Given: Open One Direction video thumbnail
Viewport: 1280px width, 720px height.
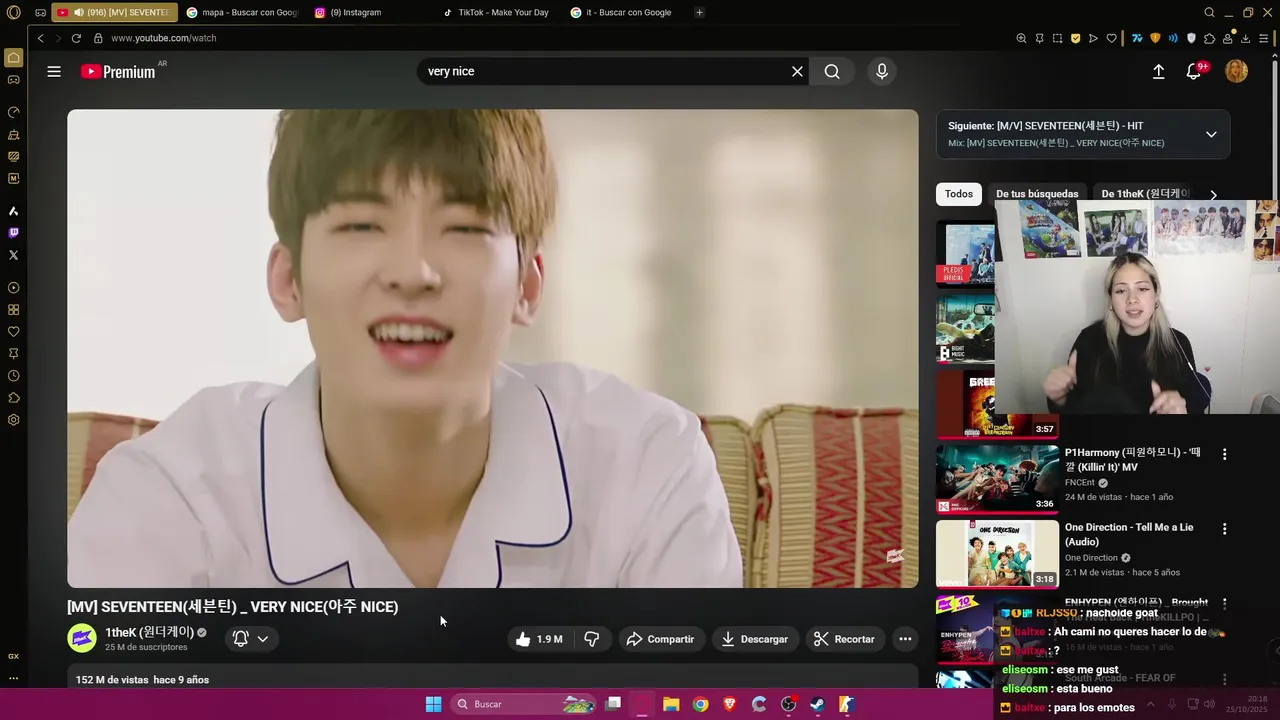Looking at the screenshot, I should 997,554.
